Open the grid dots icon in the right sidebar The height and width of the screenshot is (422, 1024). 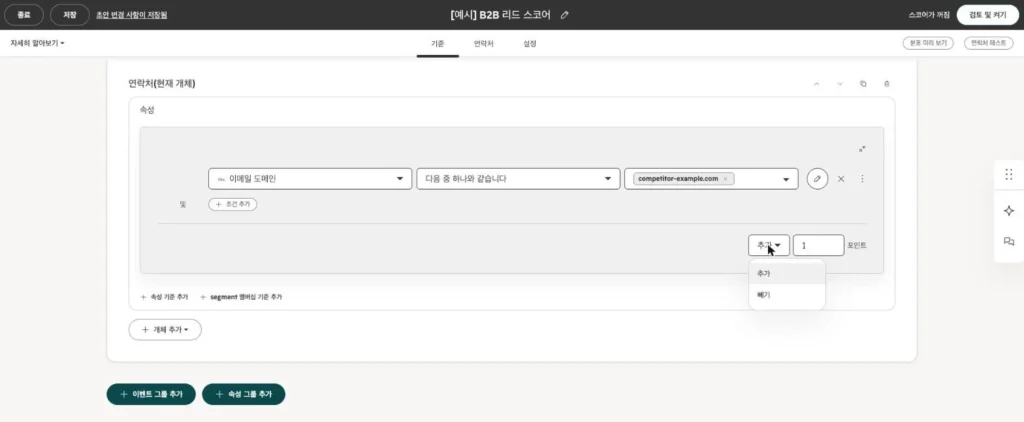pyautogui.click(x=1009, y=174)
